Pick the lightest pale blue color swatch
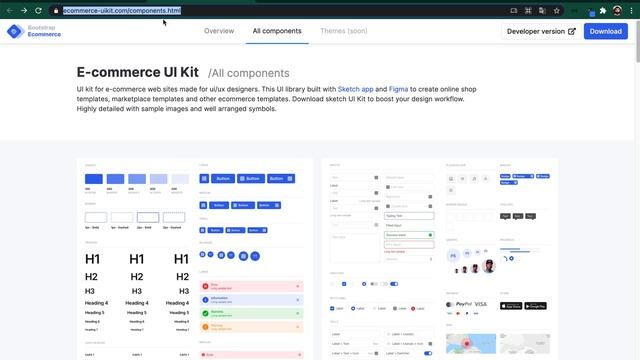Screen dimensions: 640x360 pos(180,179)
